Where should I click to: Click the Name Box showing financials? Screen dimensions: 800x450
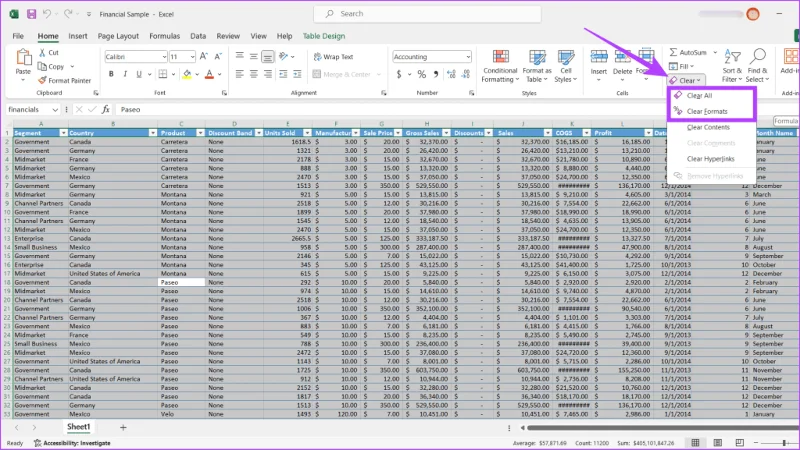click(x=33, y=109)
